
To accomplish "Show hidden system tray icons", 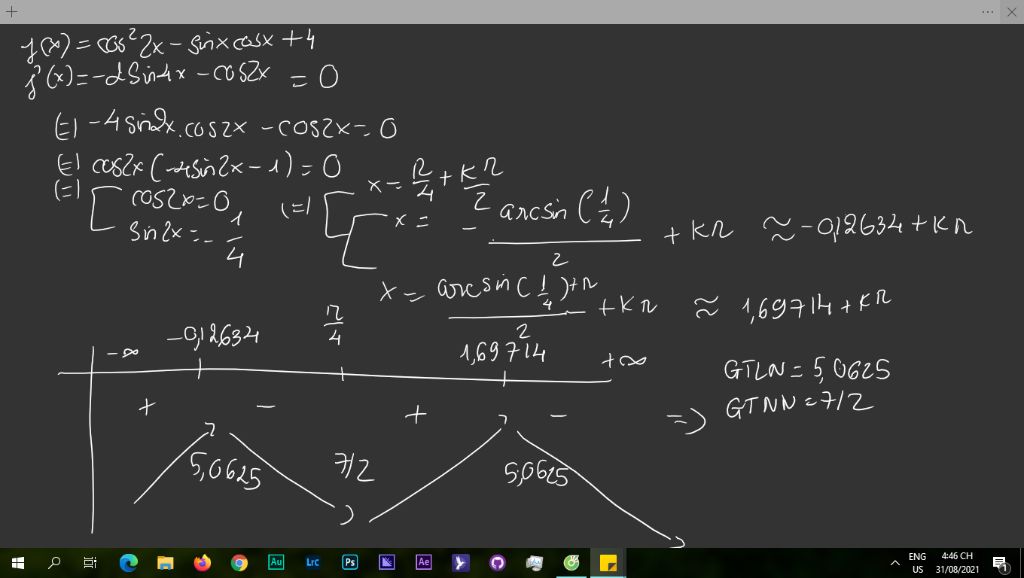I will pos(895,563).
